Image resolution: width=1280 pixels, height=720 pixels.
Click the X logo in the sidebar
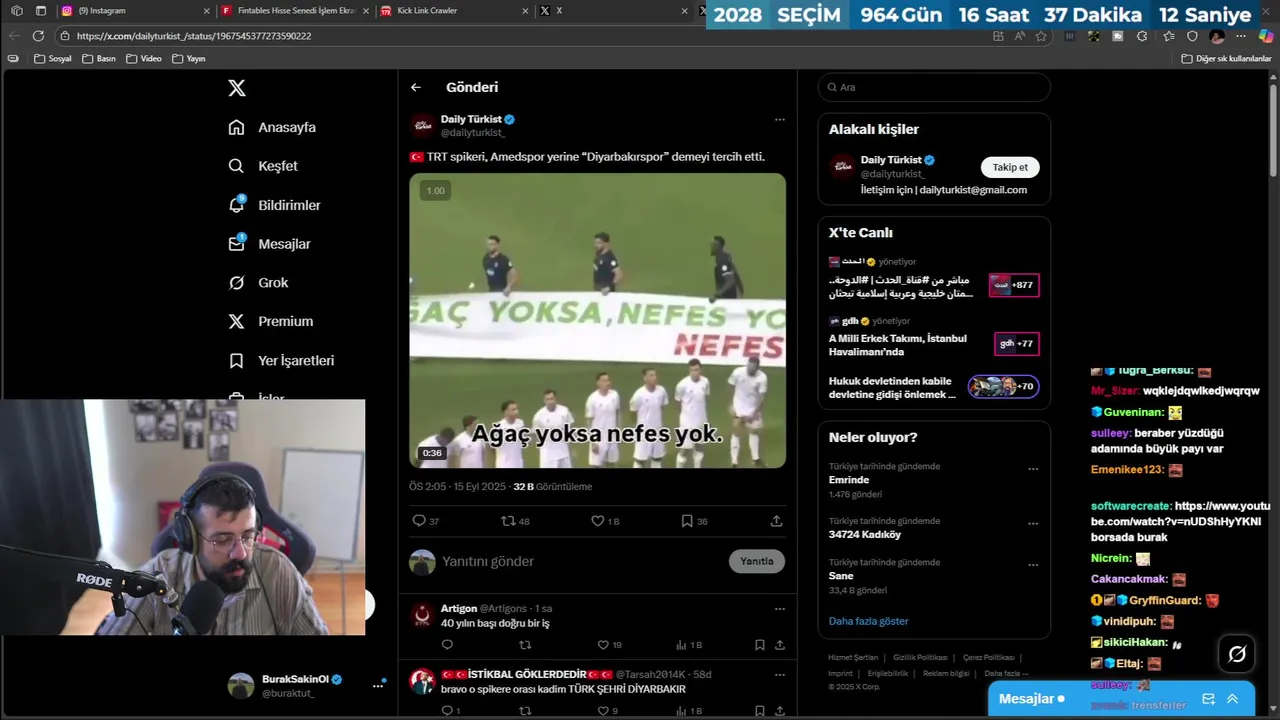(237, 88)
